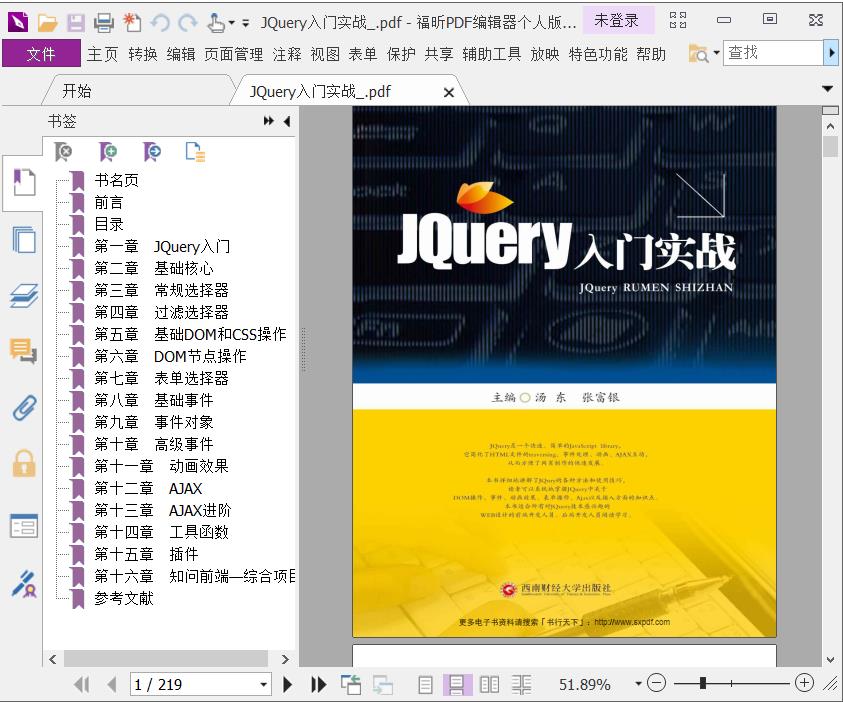Open the security lock sidebar icon
The image size is (843, 702).
point(24,464)
